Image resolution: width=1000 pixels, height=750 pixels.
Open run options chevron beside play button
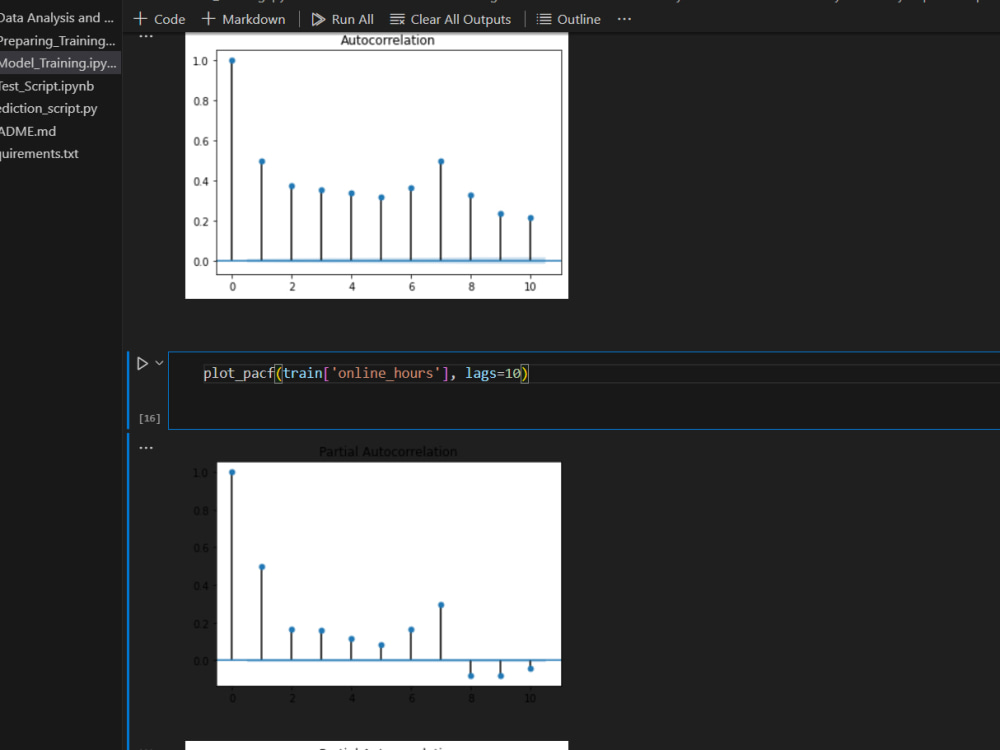click(x=159, y=363)
